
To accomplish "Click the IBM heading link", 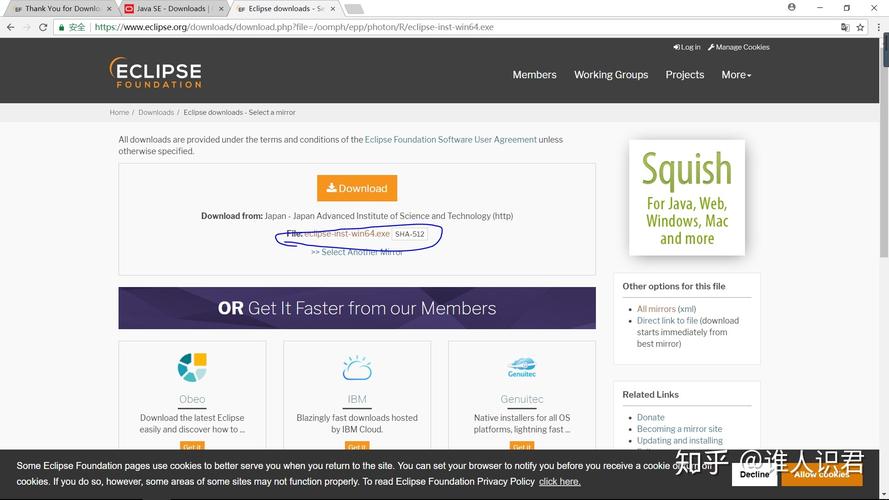I will (357, 399).
